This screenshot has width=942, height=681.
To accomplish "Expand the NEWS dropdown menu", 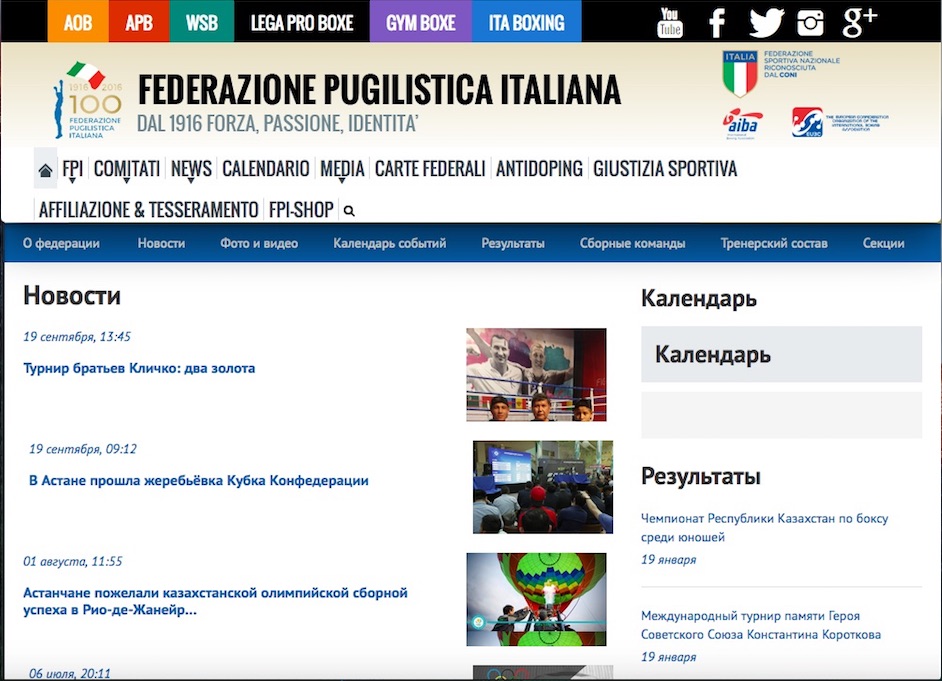I will pos(191,170).
